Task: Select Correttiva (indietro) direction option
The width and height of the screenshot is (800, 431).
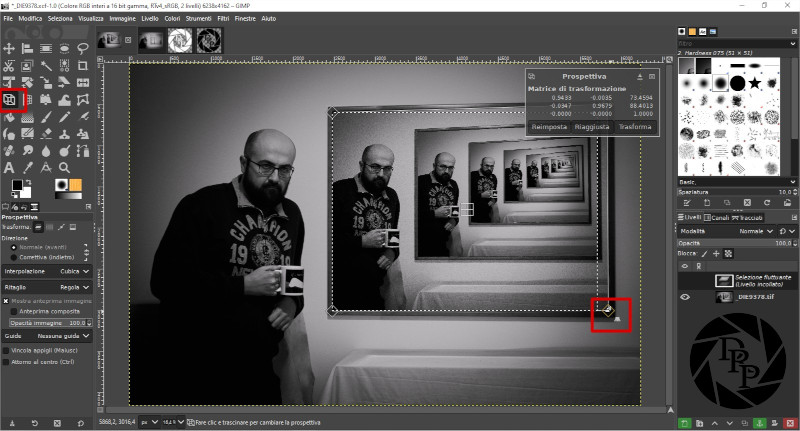Action: tap(6, 257)
